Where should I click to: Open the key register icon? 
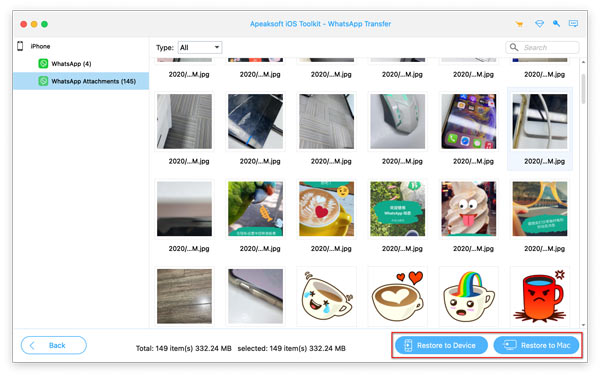point(556,24)
